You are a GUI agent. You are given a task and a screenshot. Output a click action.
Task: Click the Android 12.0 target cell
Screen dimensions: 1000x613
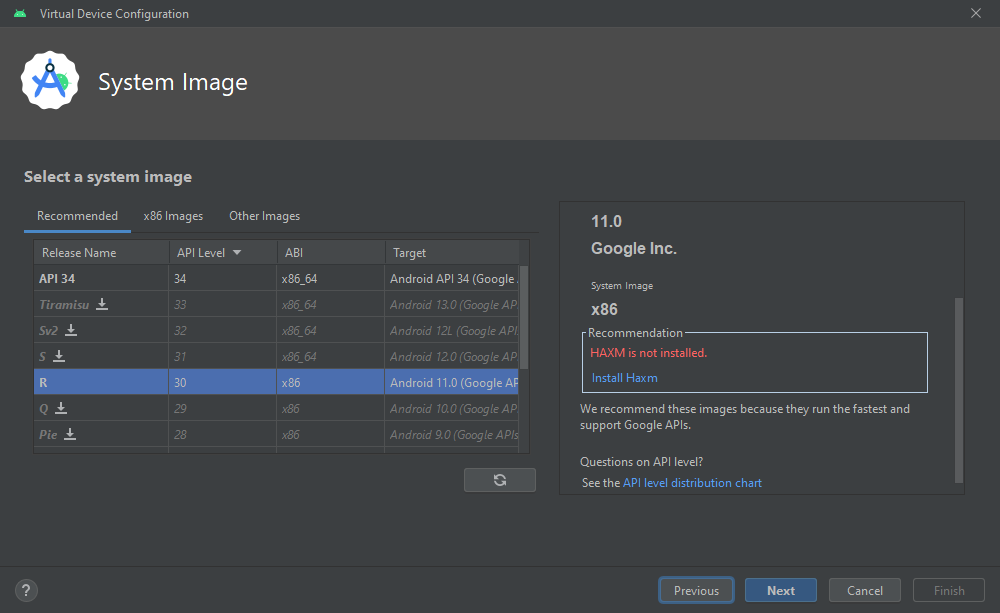coord(452,356)
